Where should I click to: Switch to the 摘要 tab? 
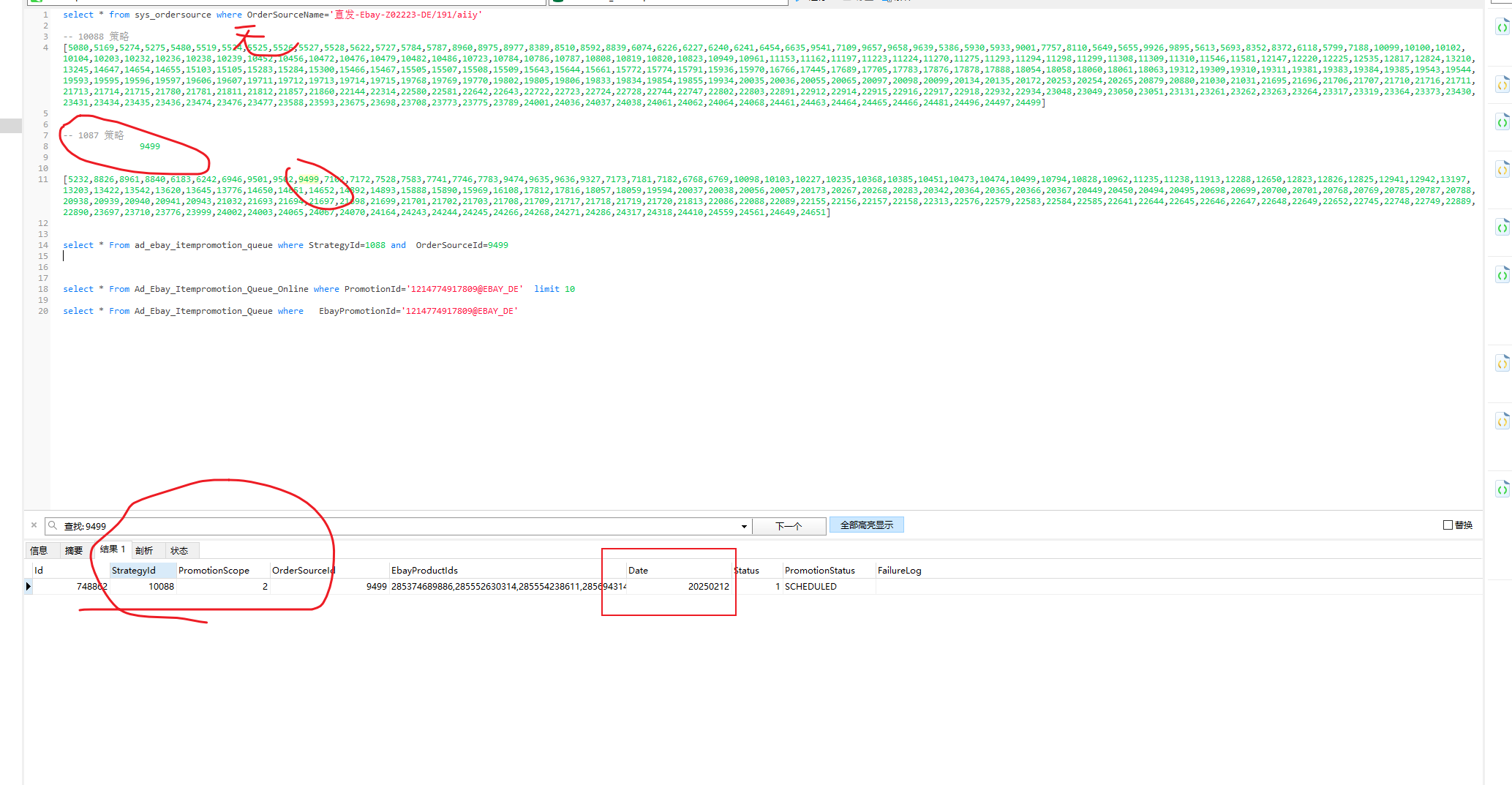pos(73,550)
